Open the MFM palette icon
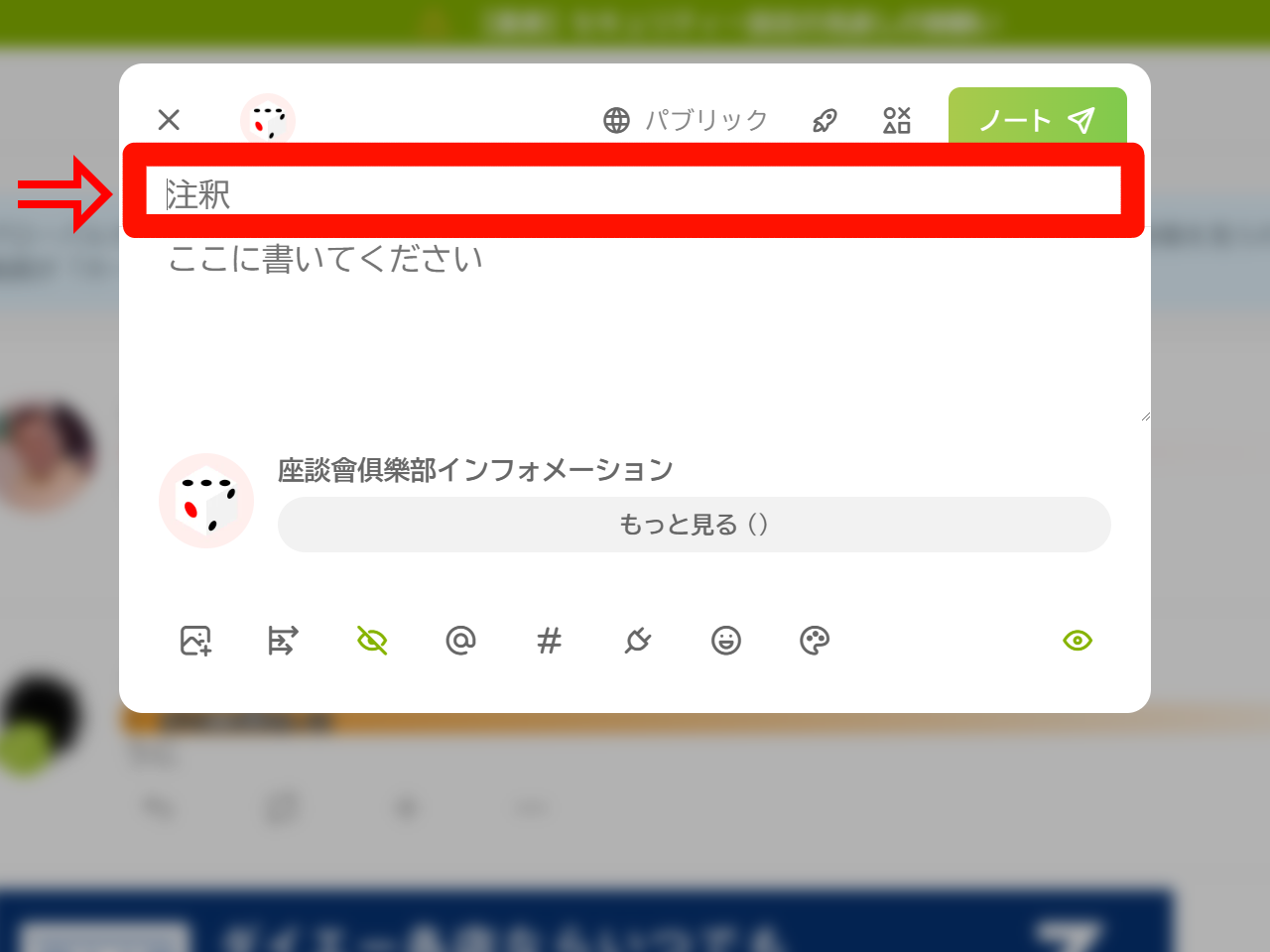The width and height of the screenshot is (1270, 952). (815, 641)
